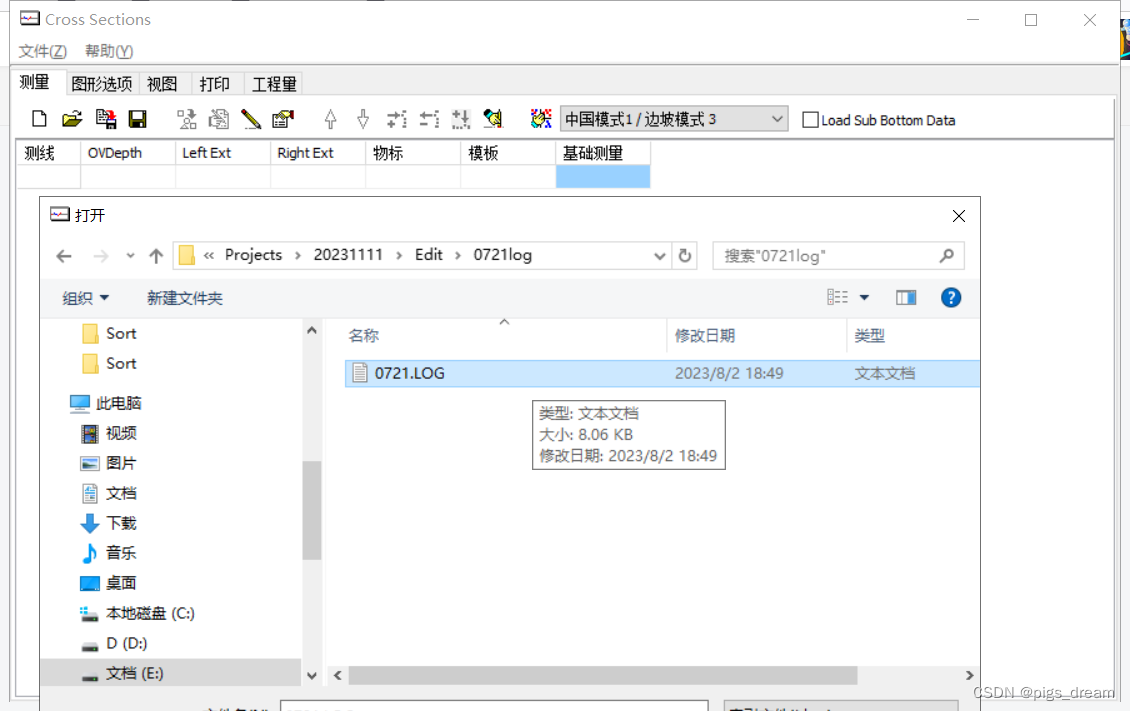Viewport: 1130px width, 711px height.
Task: Toggle the preview pane icon
Action: coord(906,298)
